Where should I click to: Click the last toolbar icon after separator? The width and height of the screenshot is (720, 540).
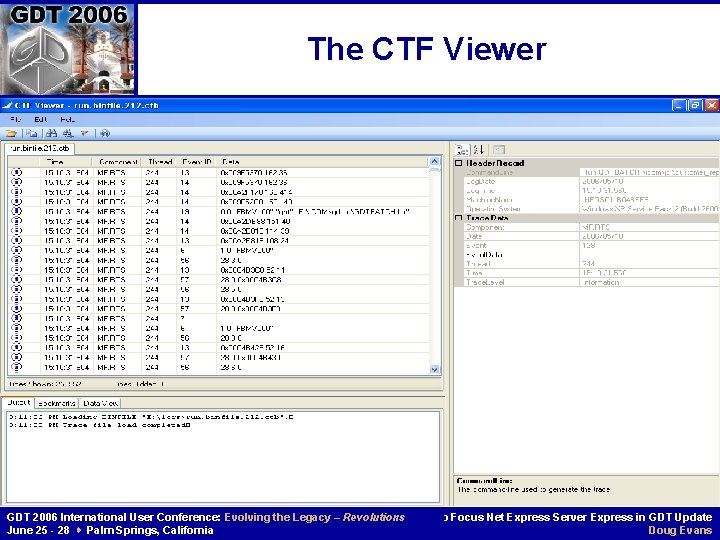[105, 134]
